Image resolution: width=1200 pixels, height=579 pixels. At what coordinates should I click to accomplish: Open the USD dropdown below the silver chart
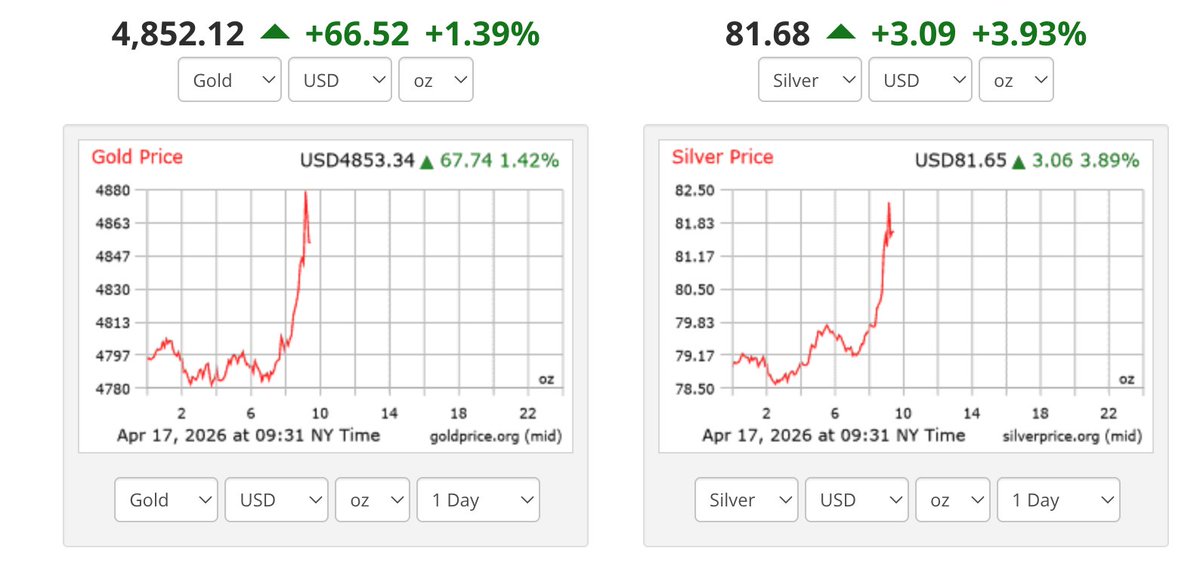point(857,499)
